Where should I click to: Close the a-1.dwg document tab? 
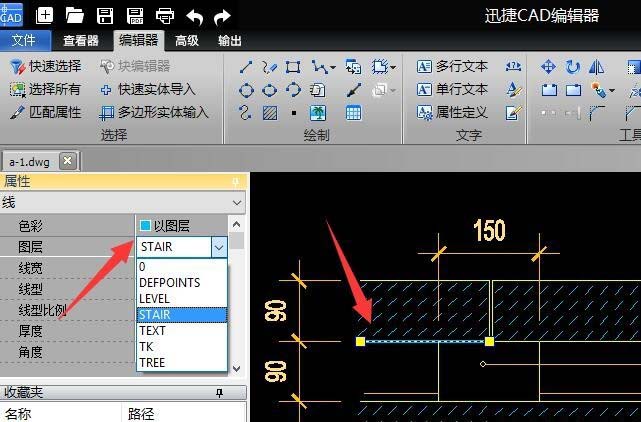pos(68,161)
